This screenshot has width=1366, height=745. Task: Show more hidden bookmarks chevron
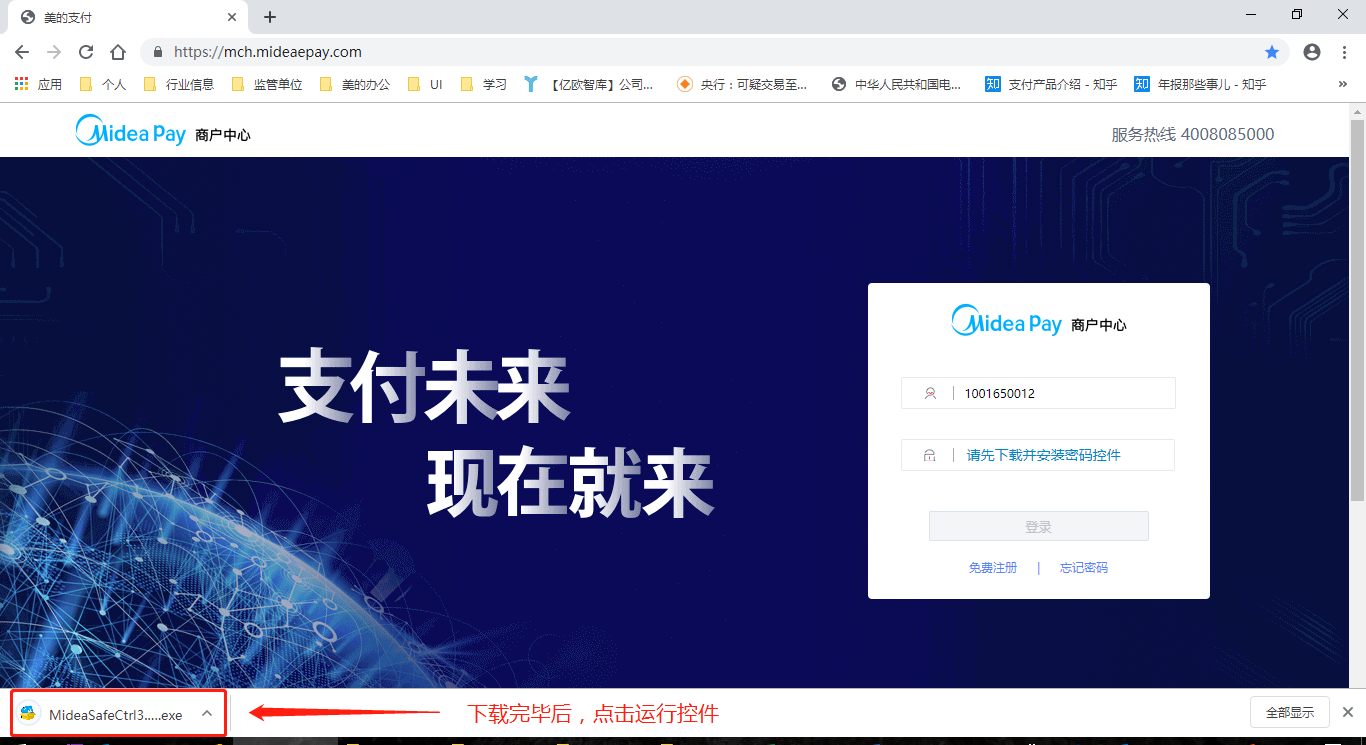point(1342,84)
